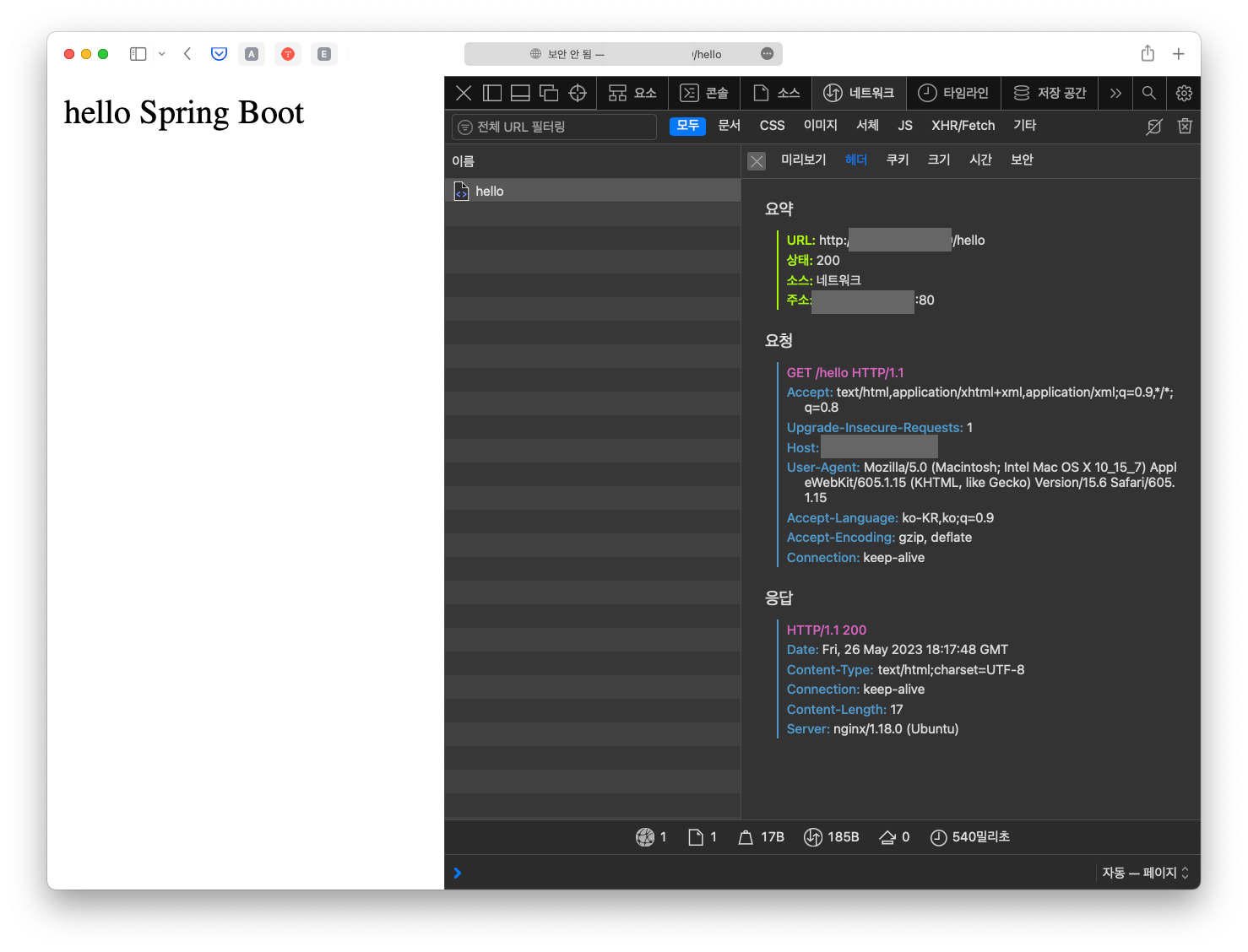Close the request detail pane

coord(757,161)
